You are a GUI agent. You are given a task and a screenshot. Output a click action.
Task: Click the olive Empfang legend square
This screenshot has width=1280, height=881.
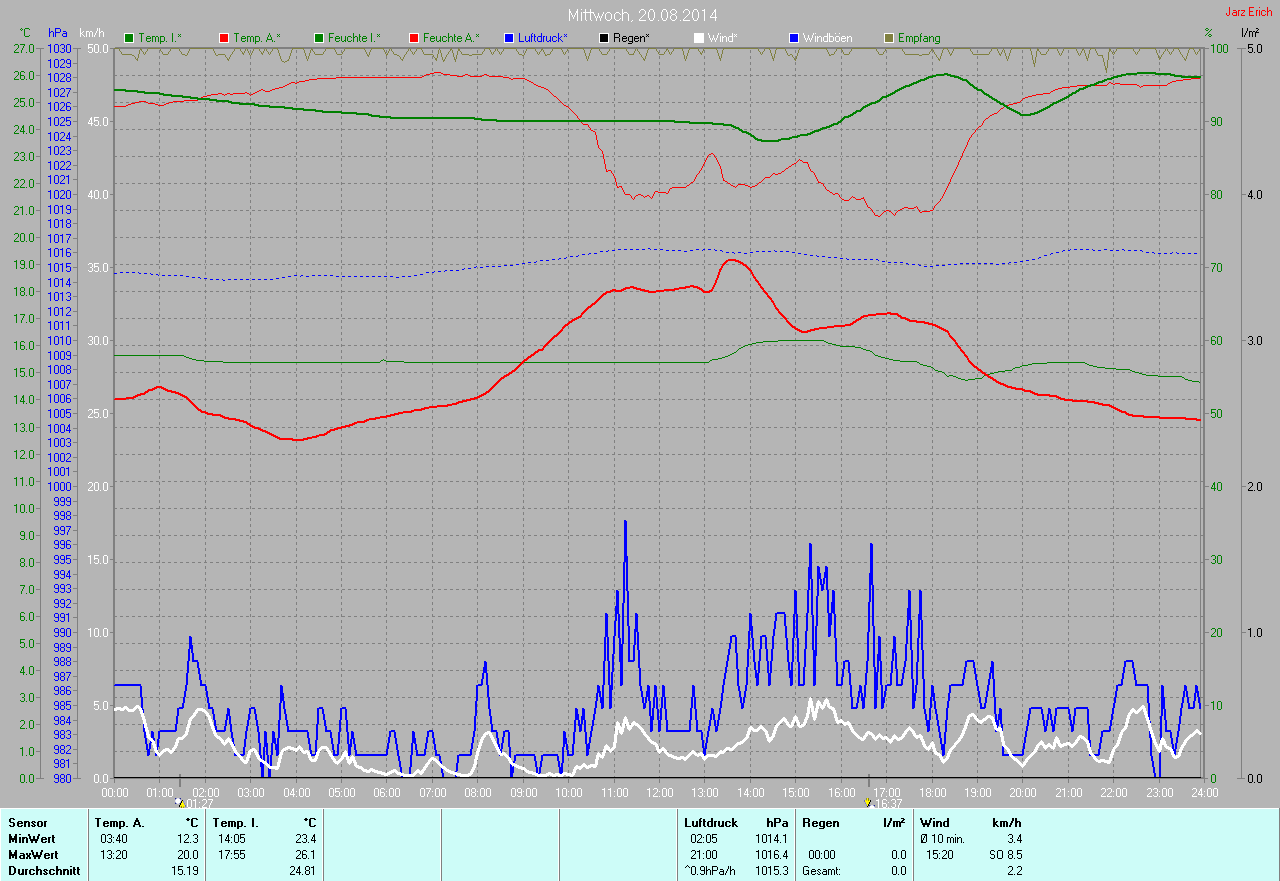[x=889, y=38]
